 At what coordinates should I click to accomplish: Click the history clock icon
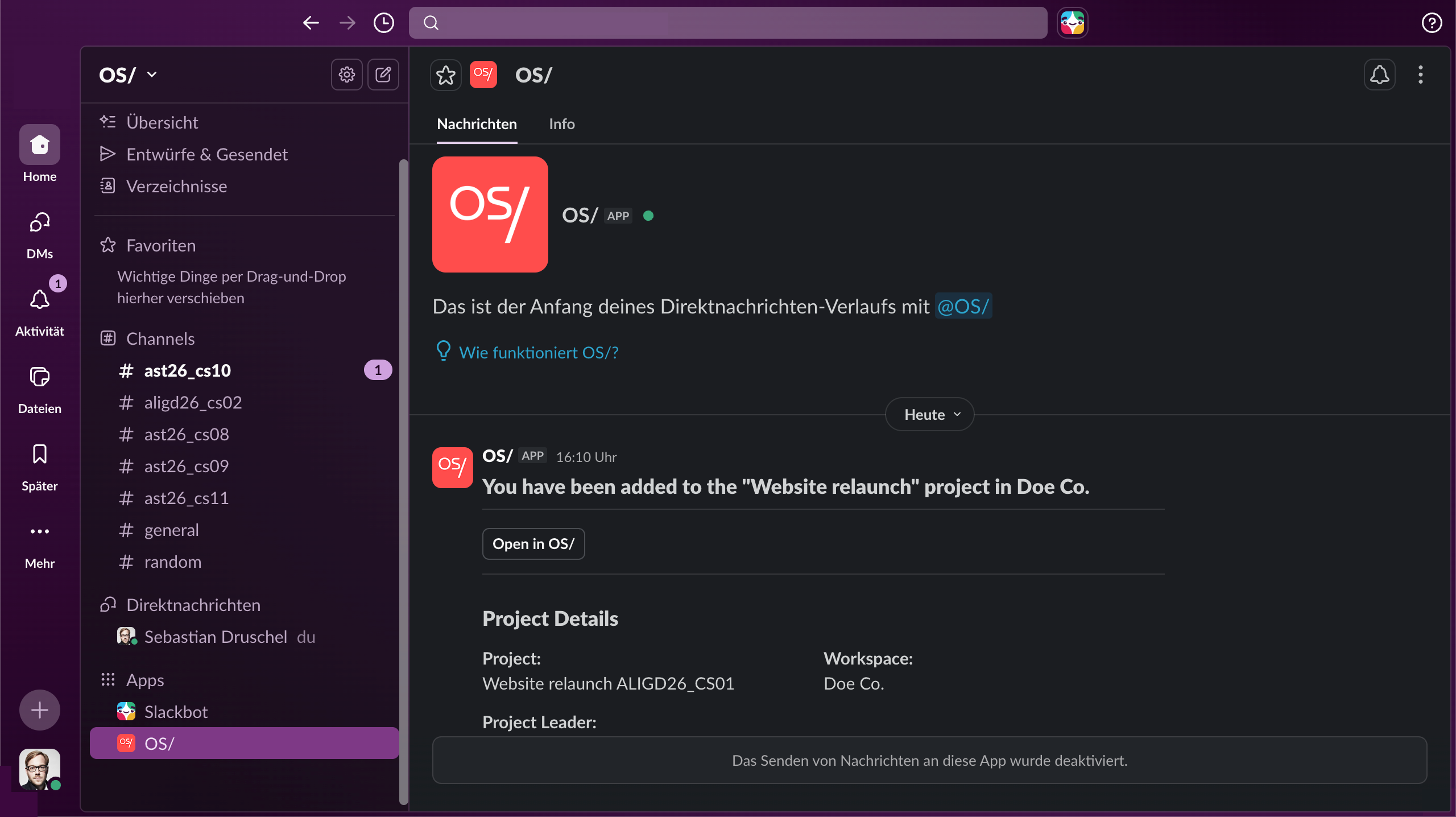coord(383,23)
